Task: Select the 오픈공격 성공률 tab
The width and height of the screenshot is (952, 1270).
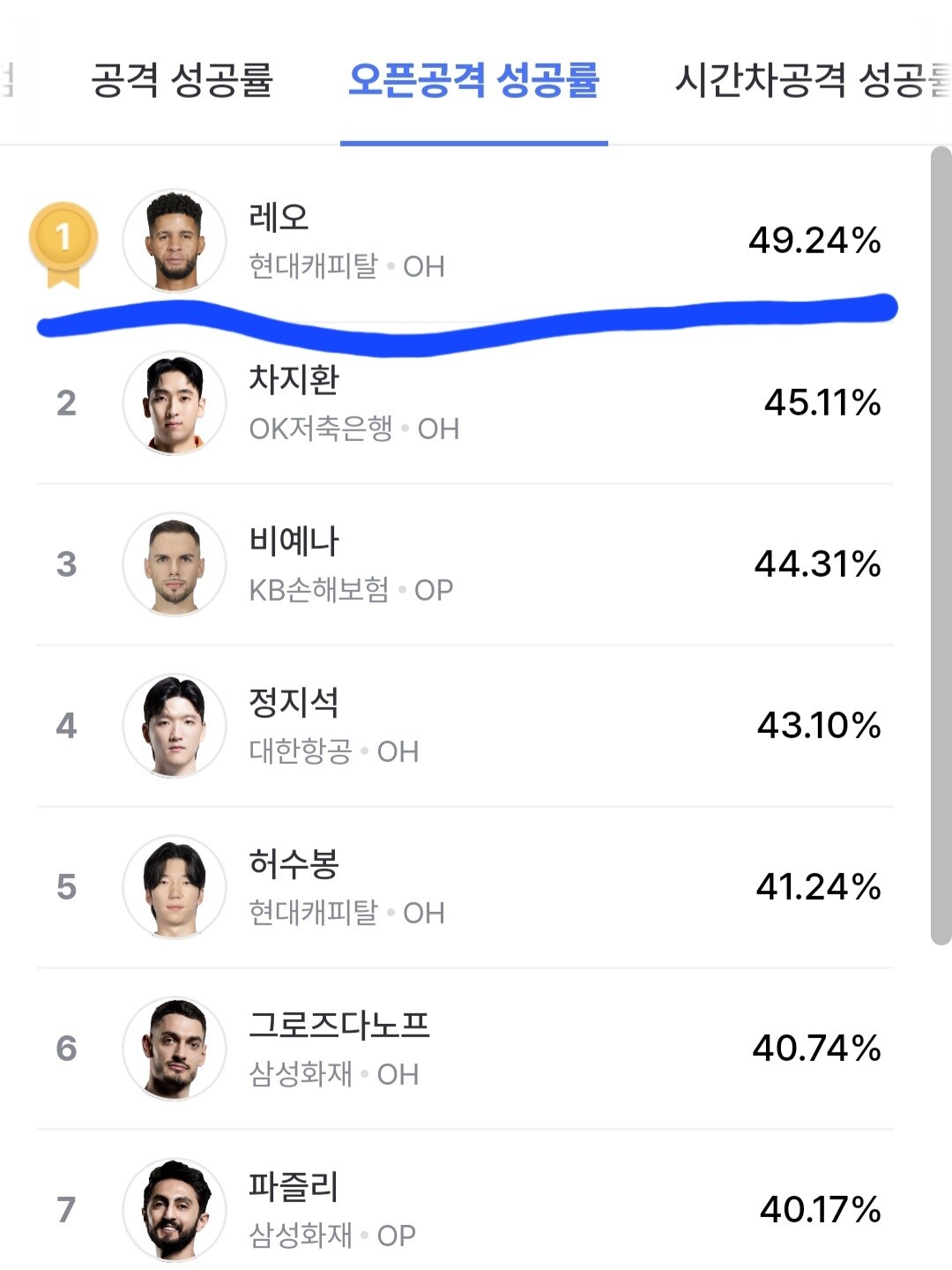Action: point(473,80)
